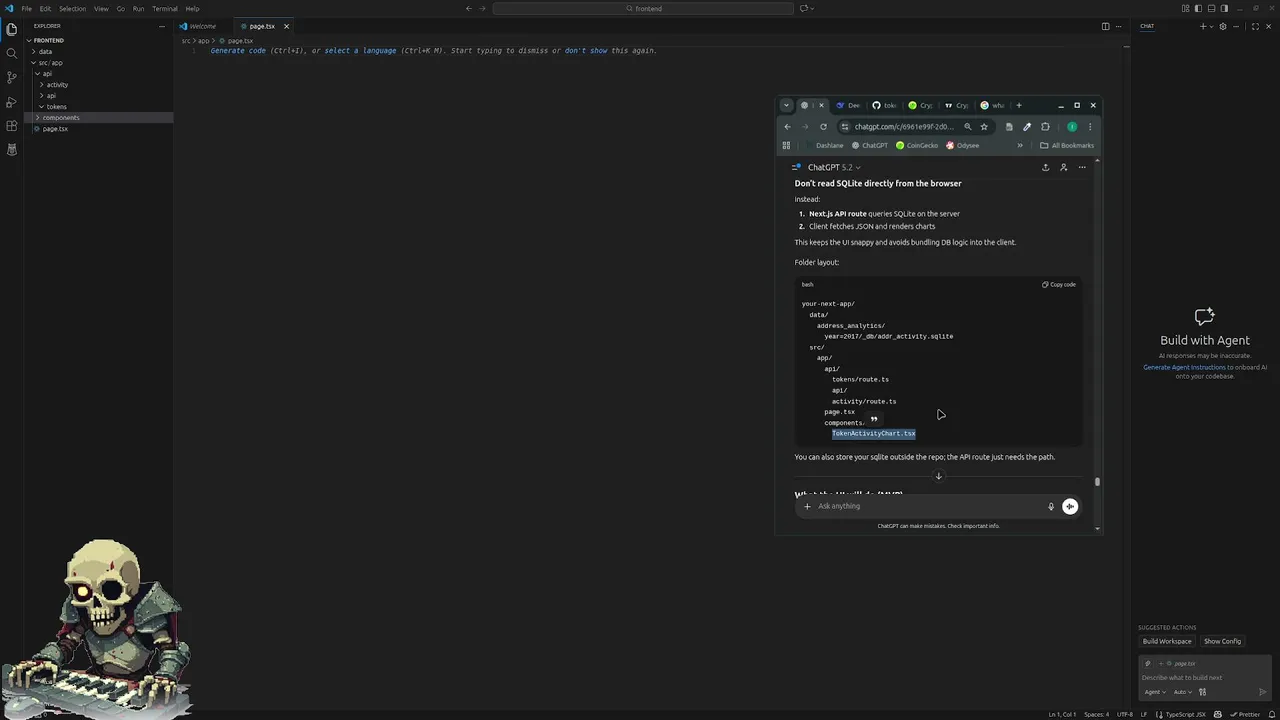
Task: Bookmark this page with the star icon
Action: click(x=984, y=127)
